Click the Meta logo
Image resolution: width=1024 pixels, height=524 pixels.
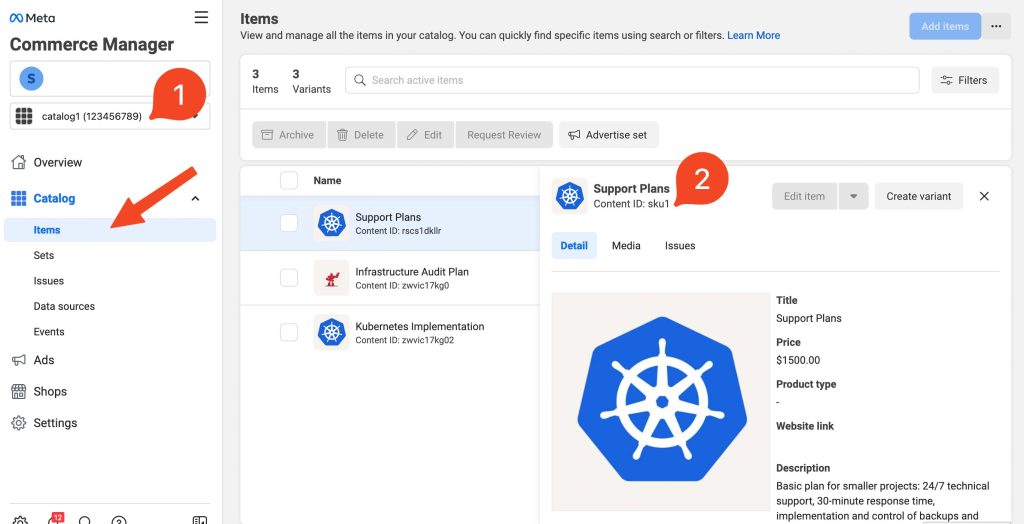coord(31,18)
